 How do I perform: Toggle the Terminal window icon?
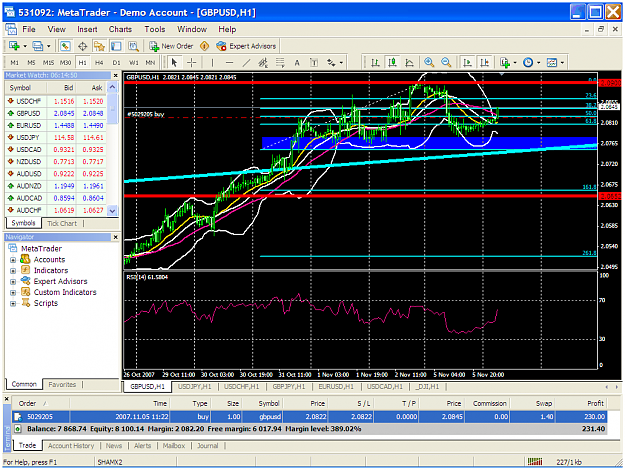pyautogui.click(x=116, y=46)
